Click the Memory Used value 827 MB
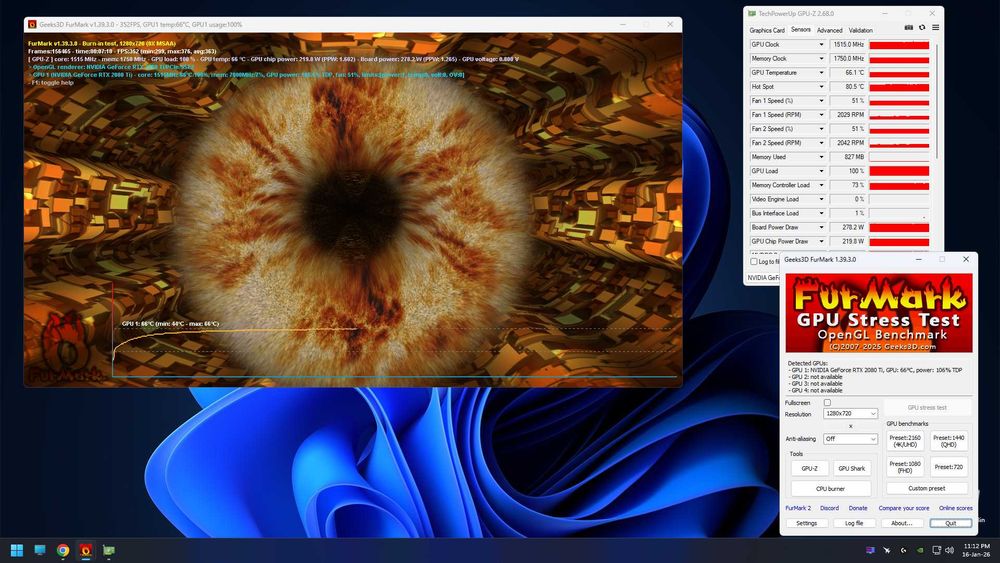This screenshot has height=563, width=1000. tap(848, 157)
